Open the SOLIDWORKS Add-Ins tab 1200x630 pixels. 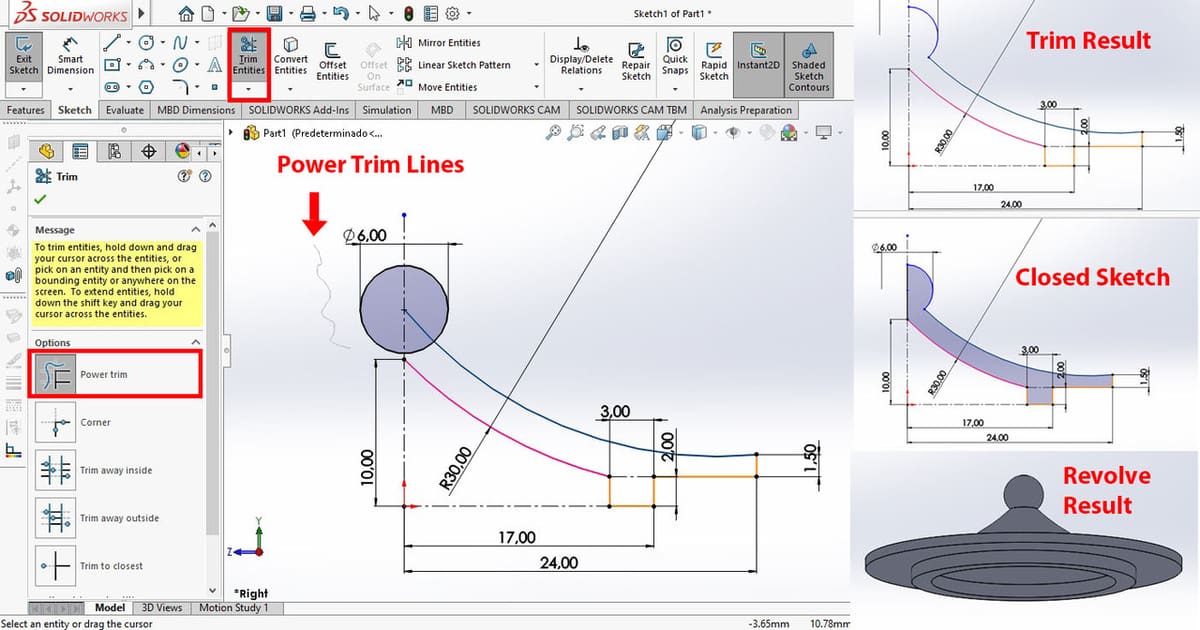coord(299,110)
